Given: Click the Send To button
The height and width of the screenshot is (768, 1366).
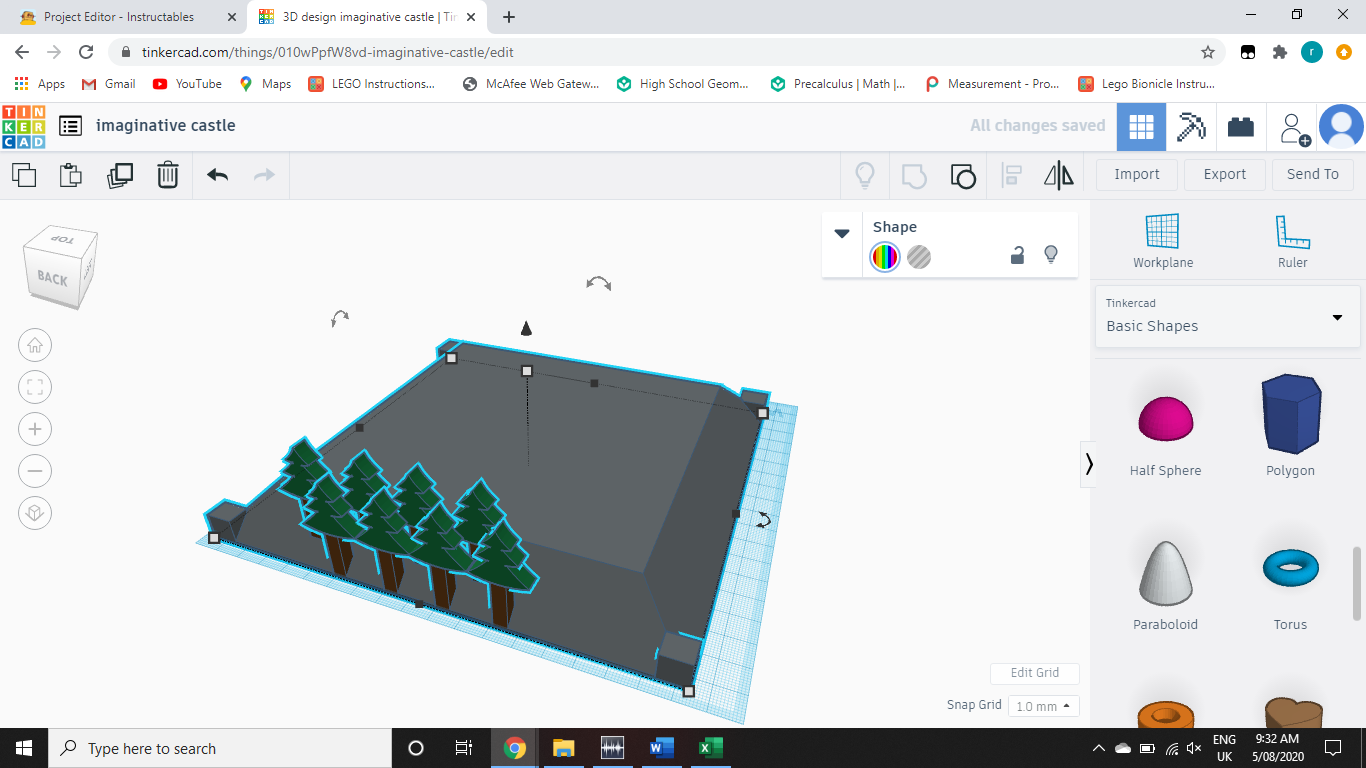Looking at the screenshot, I should point(1313,174).
